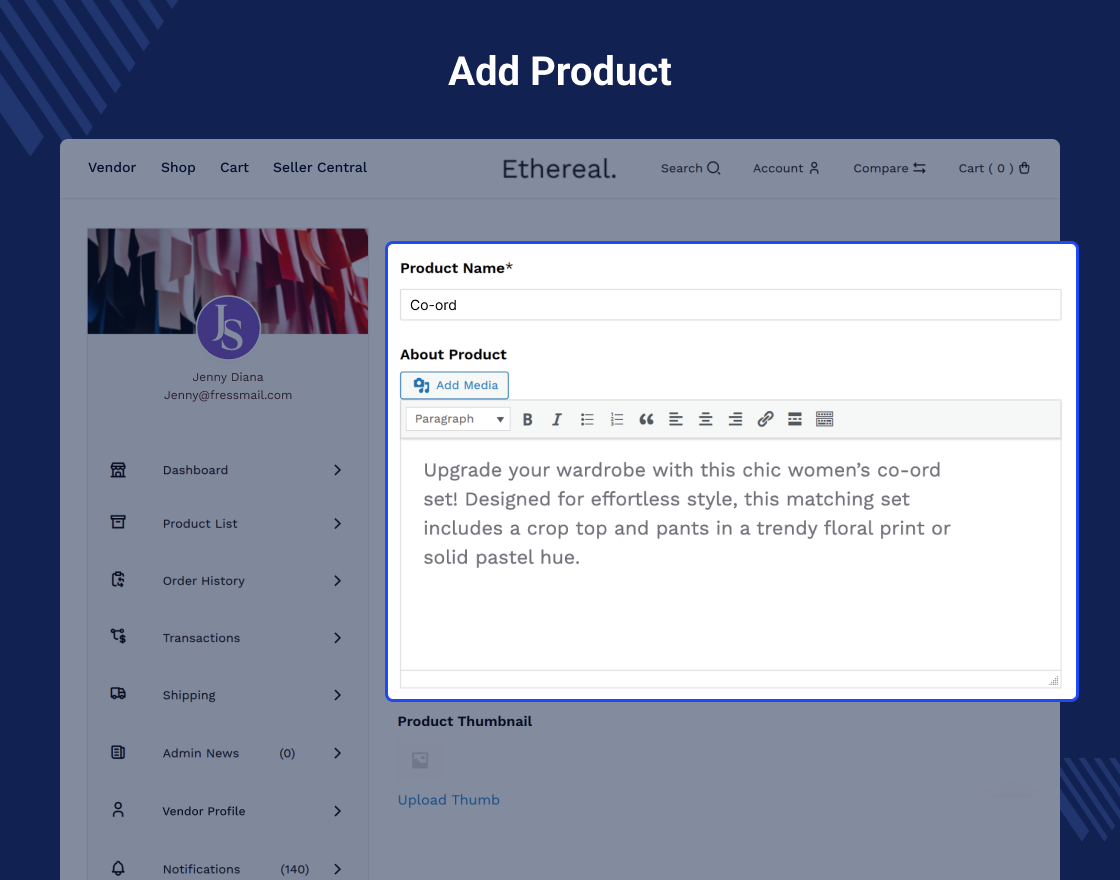Click the Order History clipboard icon
1120x880 pixels.
(119, 579)
